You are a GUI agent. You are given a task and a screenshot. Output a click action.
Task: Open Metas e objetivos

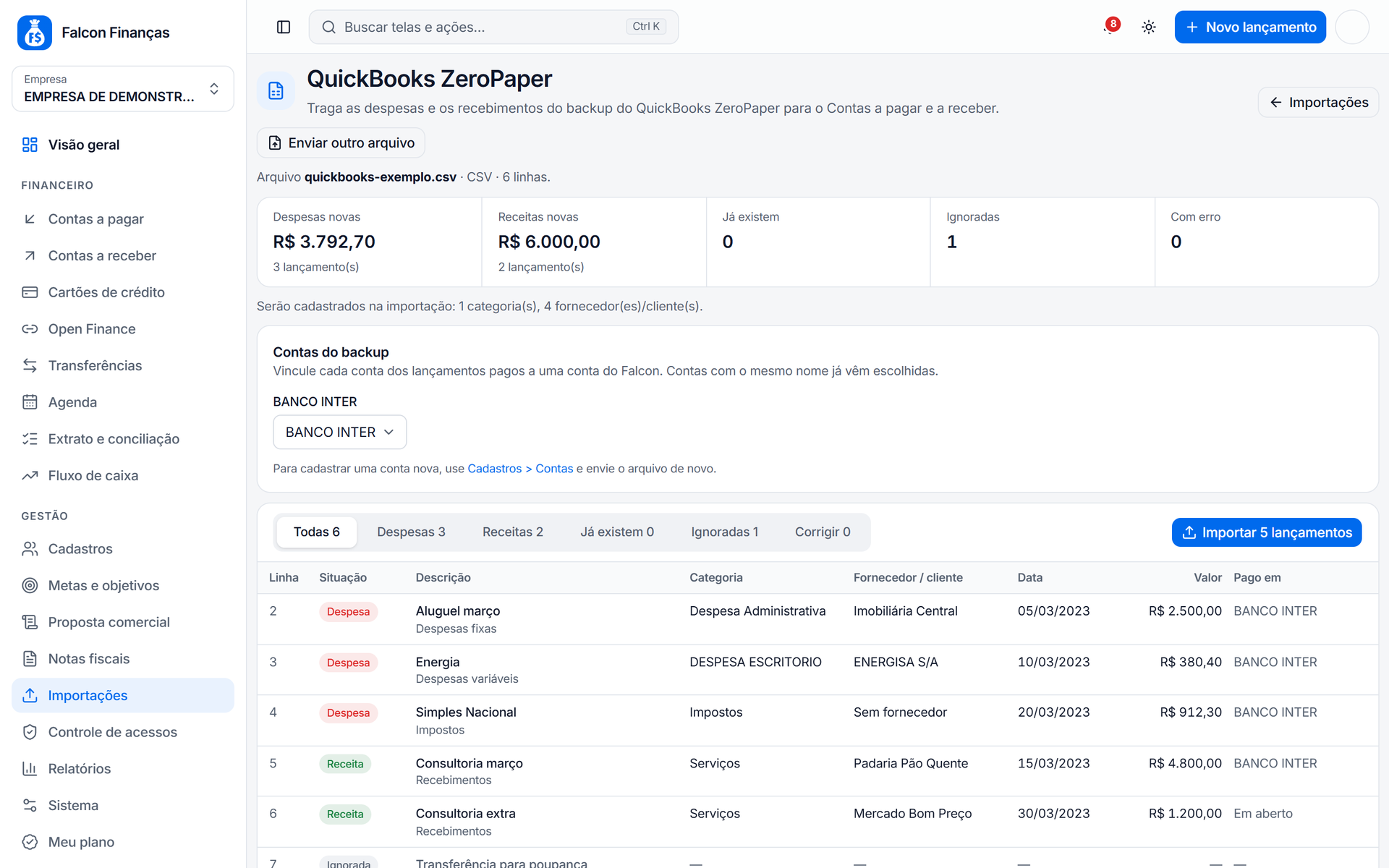point(123,586)
